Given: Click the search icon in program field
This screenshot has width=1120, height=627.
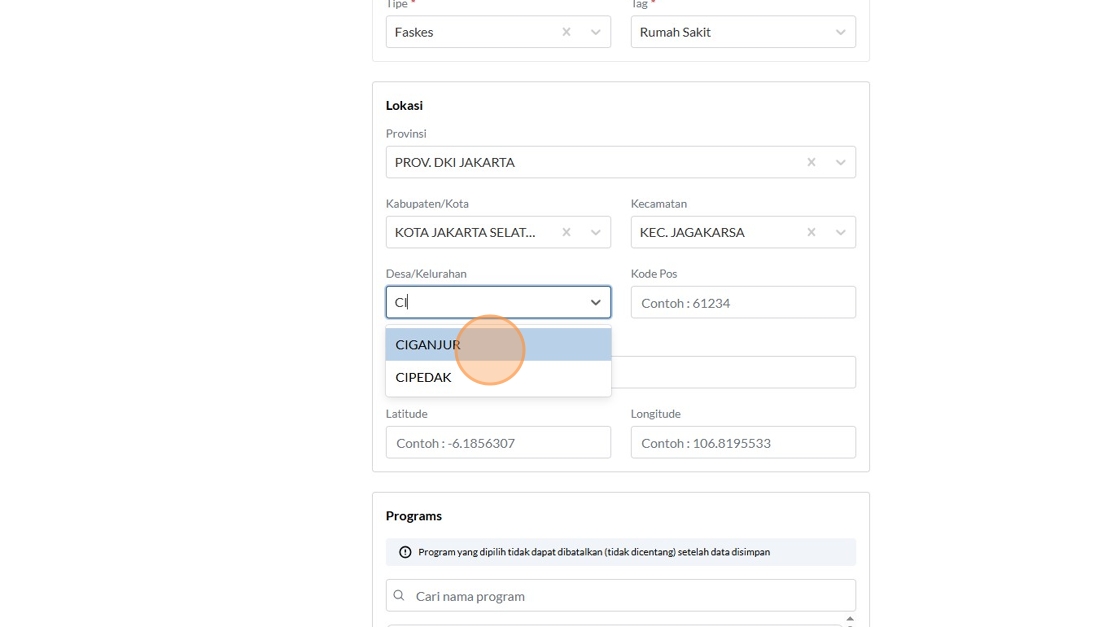Looking at the screenshot, I should [399, 596].
